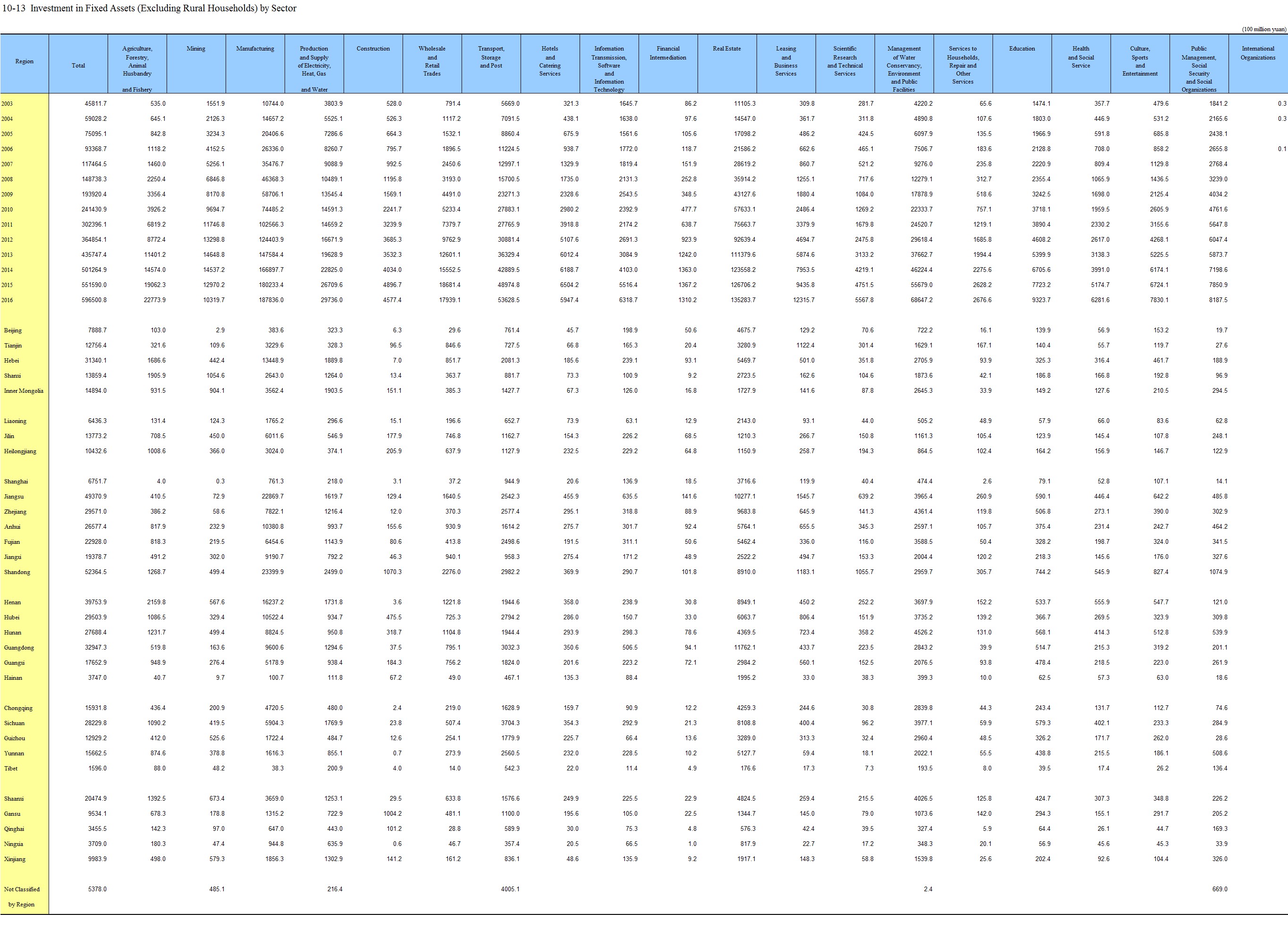This screenshot has height=930, width=1288.
Task: Select the International Organizations column header
Action: 1258,53
